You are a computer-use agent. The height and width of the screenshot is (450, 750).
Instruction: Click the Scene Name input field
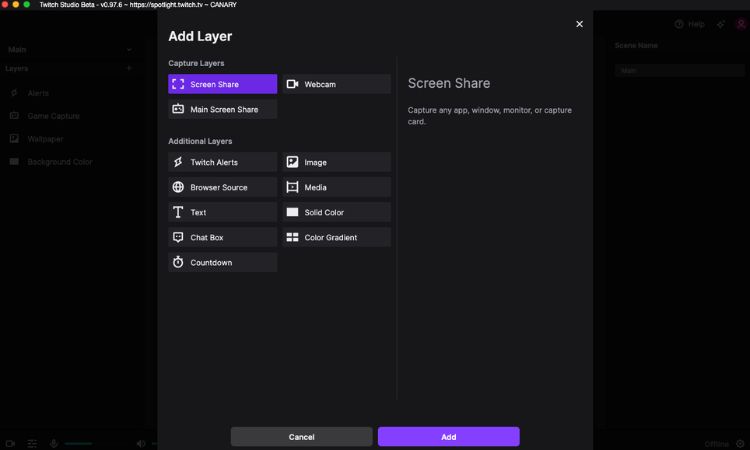click(x=680, y=70)
